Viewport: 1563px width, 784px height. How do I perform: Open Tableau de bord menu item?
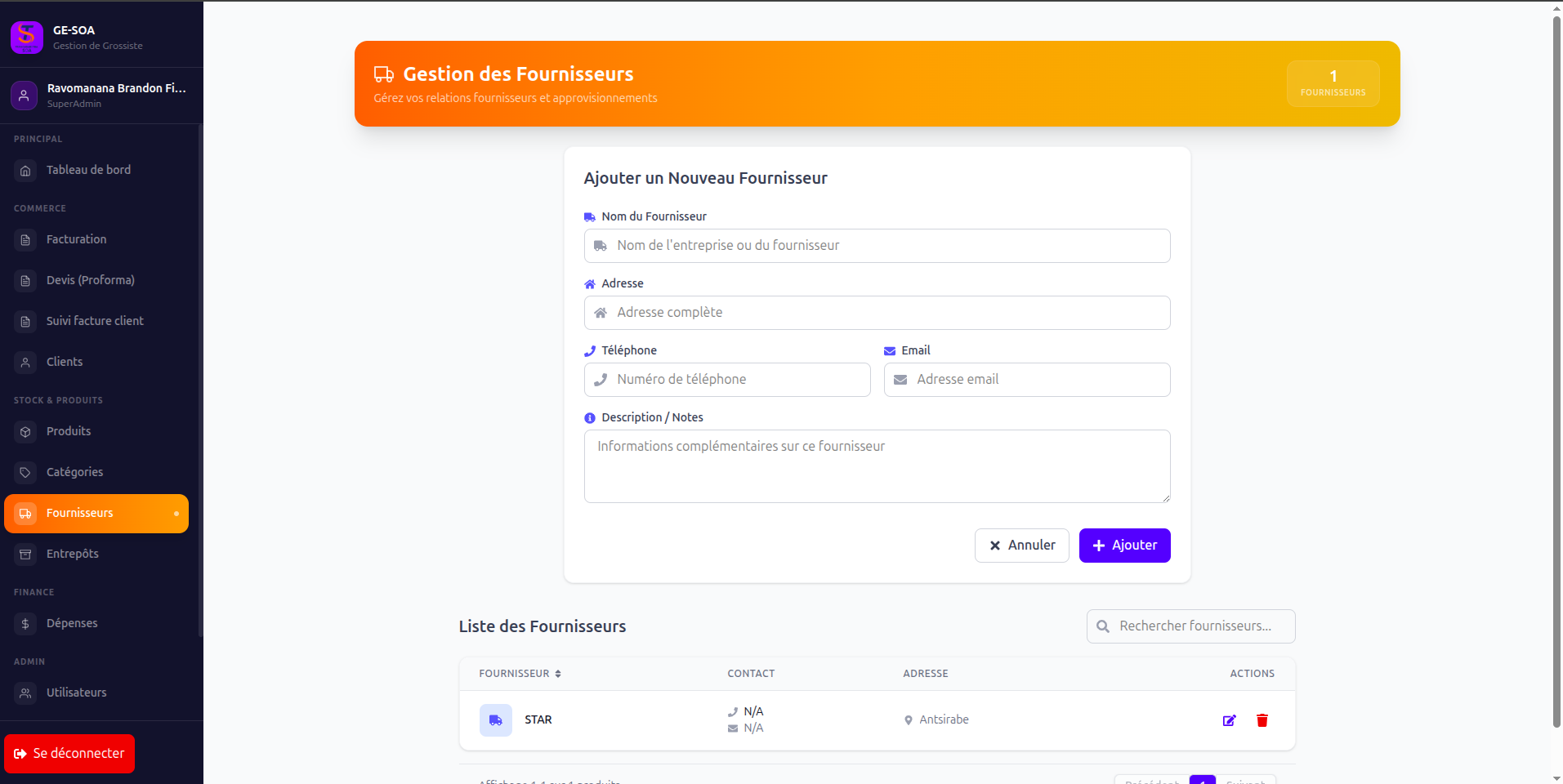click(96, 171)
